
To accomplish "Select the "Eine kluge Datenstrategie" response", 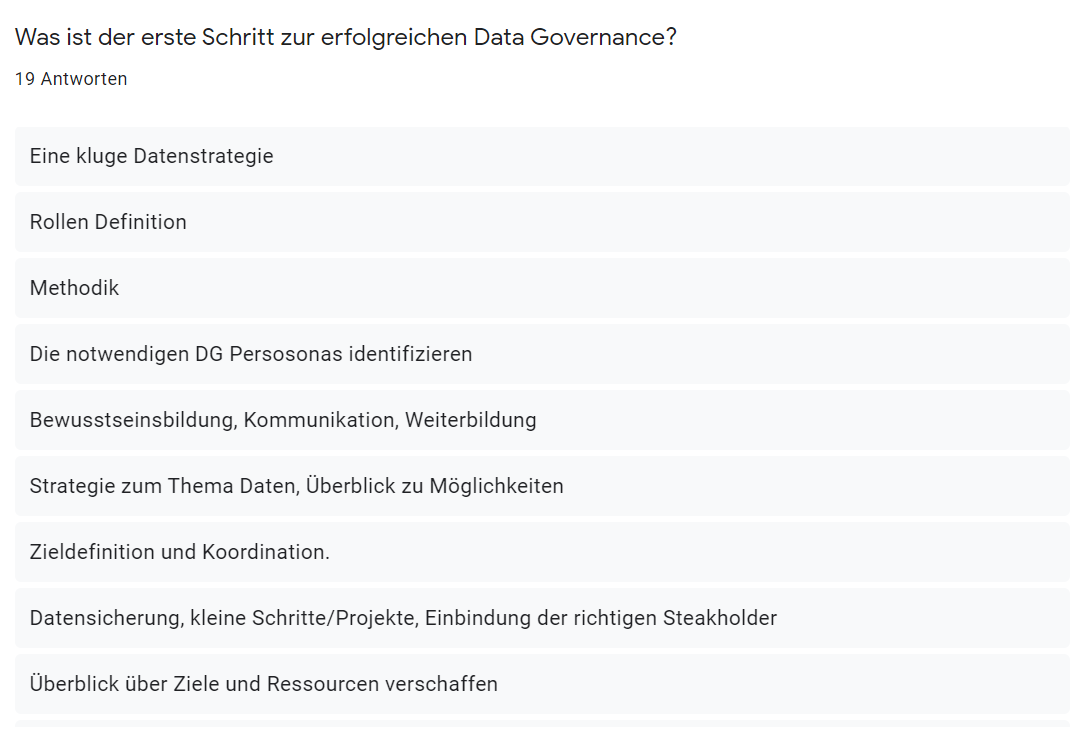I will [x=152, y=156].
